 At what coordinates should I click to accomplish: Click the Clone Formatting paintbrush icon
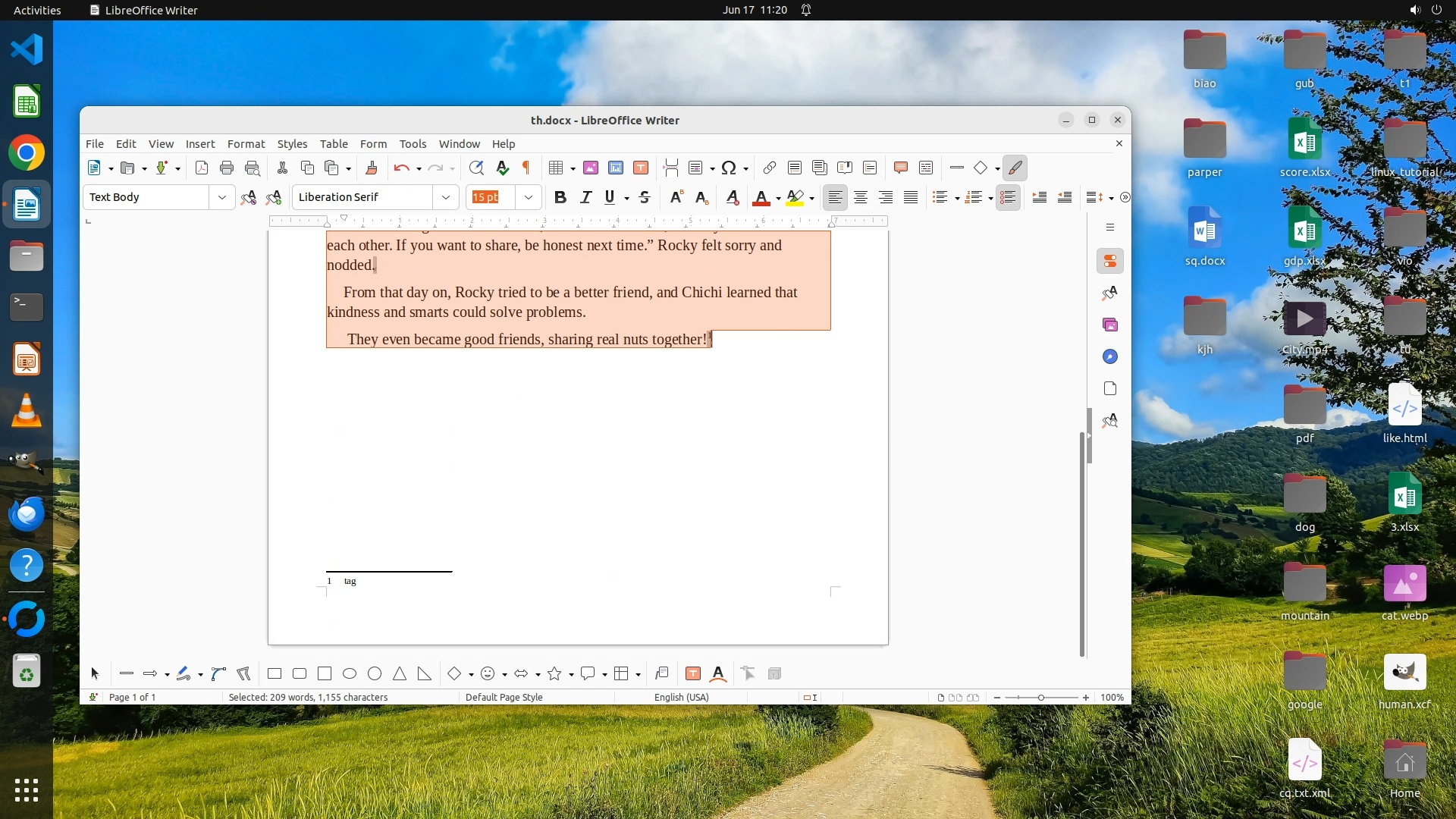372,168
